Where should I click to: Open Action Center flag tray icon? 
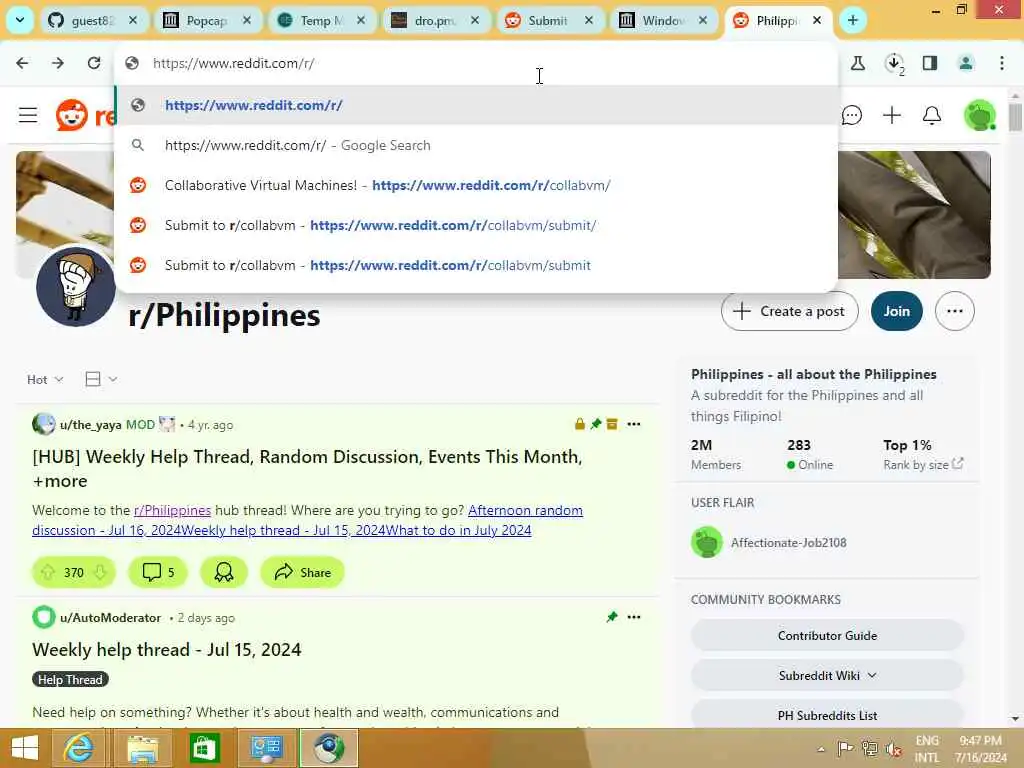[x=845, y=748]
